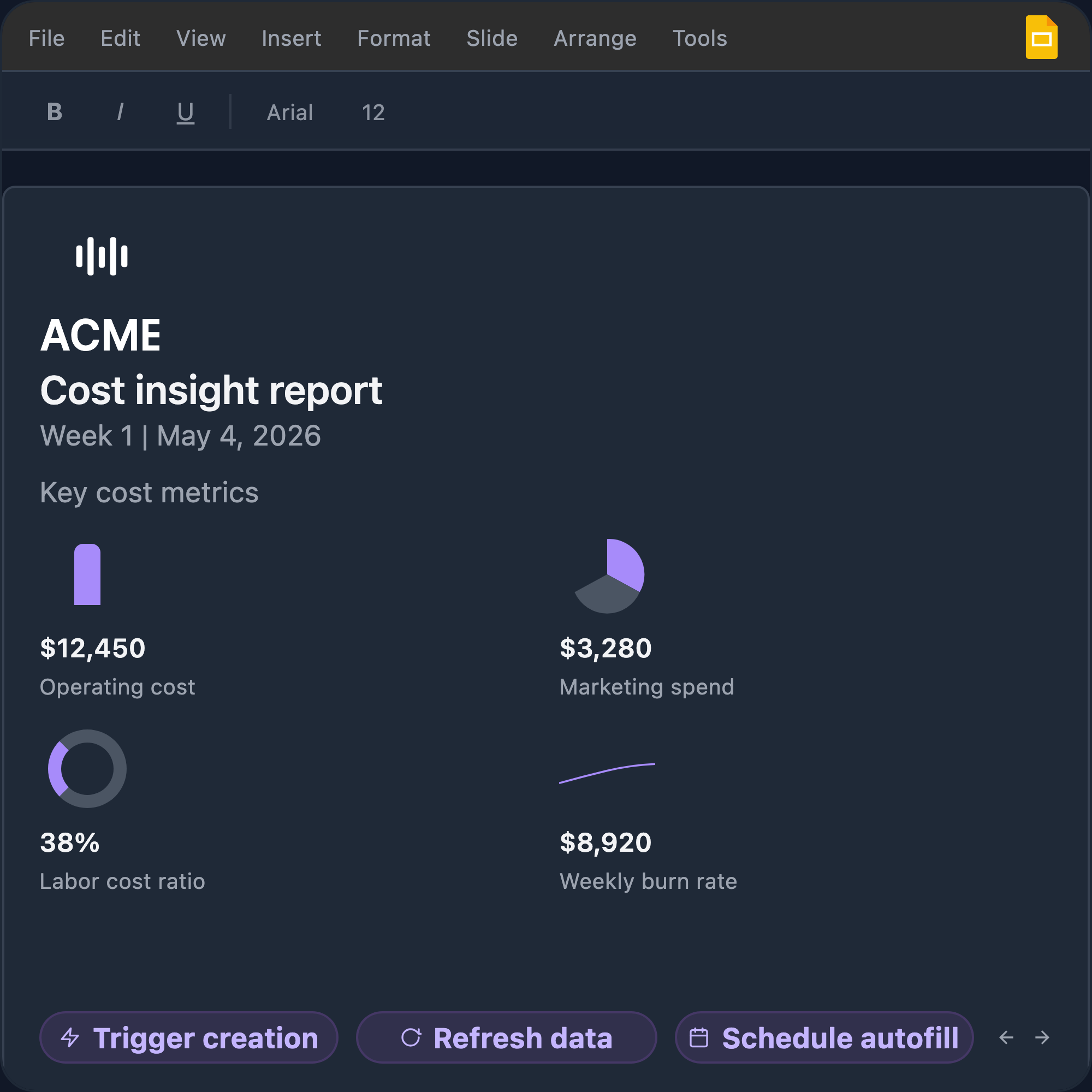Open the Insert menu

coord(291,38)
